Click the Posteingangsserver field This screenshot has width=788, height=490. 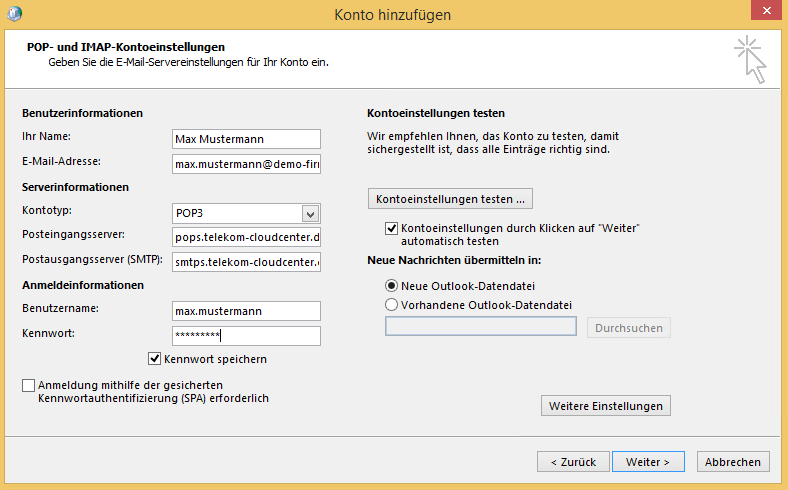pyautogui.click(x=246, y=237)
